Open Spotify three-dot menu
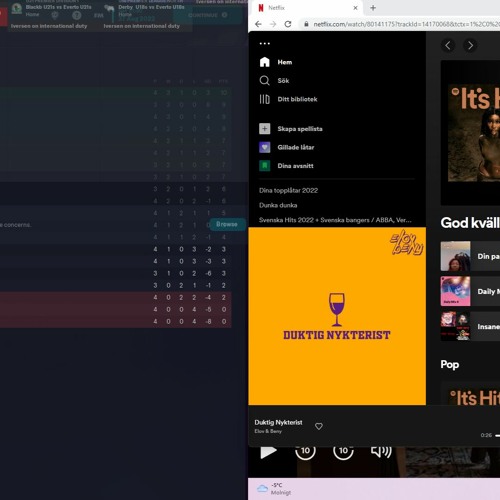Image resolution: width=500 pixels, height=500 pixels. [x=265, y=44]
